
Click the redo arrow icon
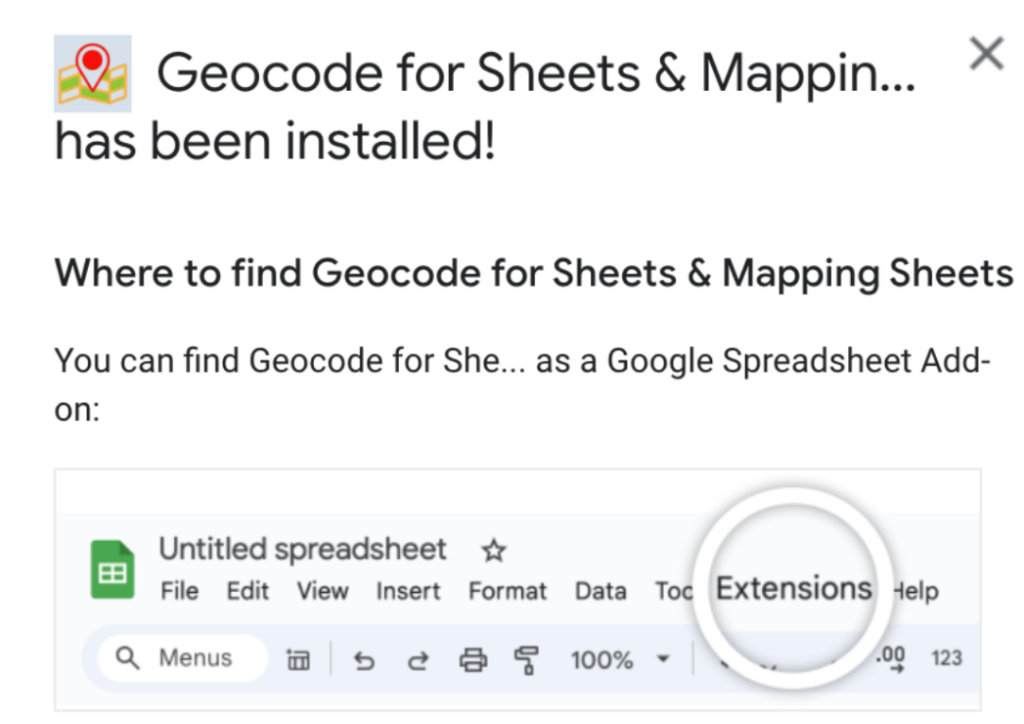click(418, 660)
